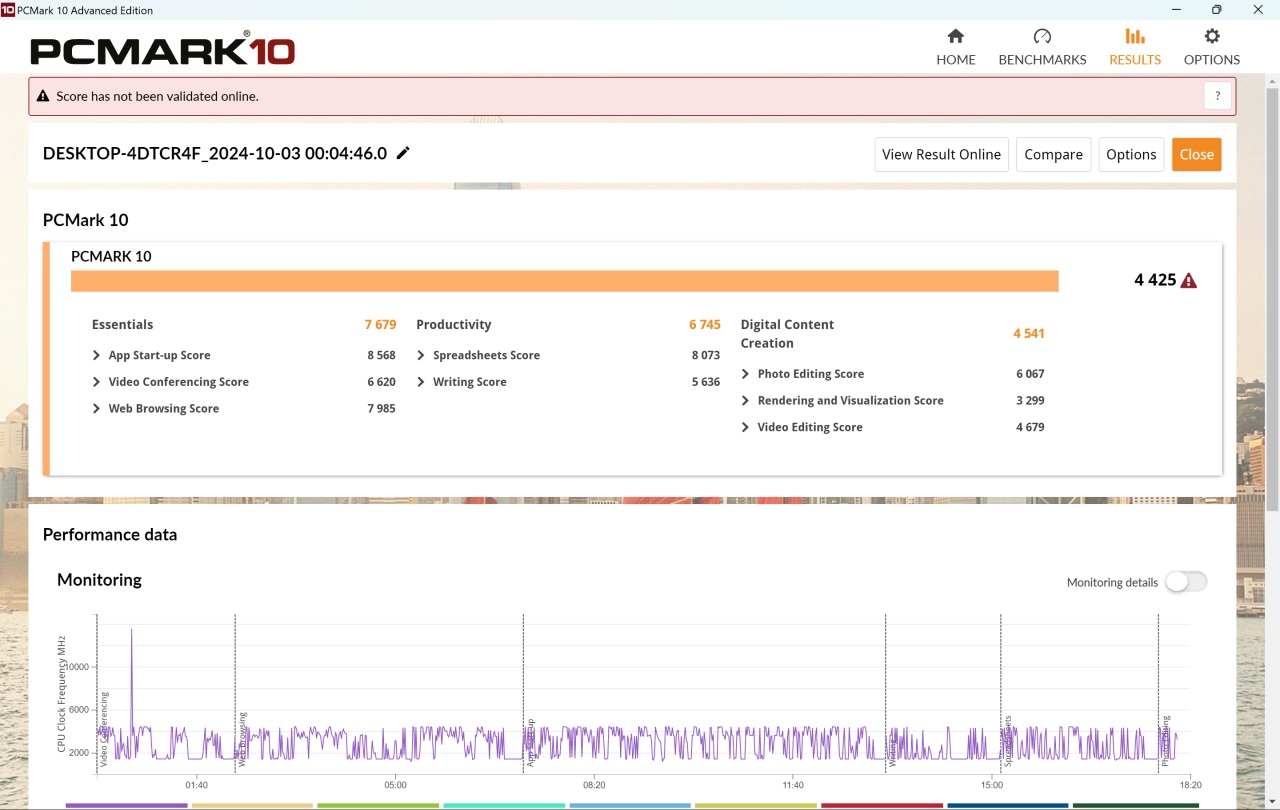Click the App Start-up marker in chart

click(x=530, y=743)
